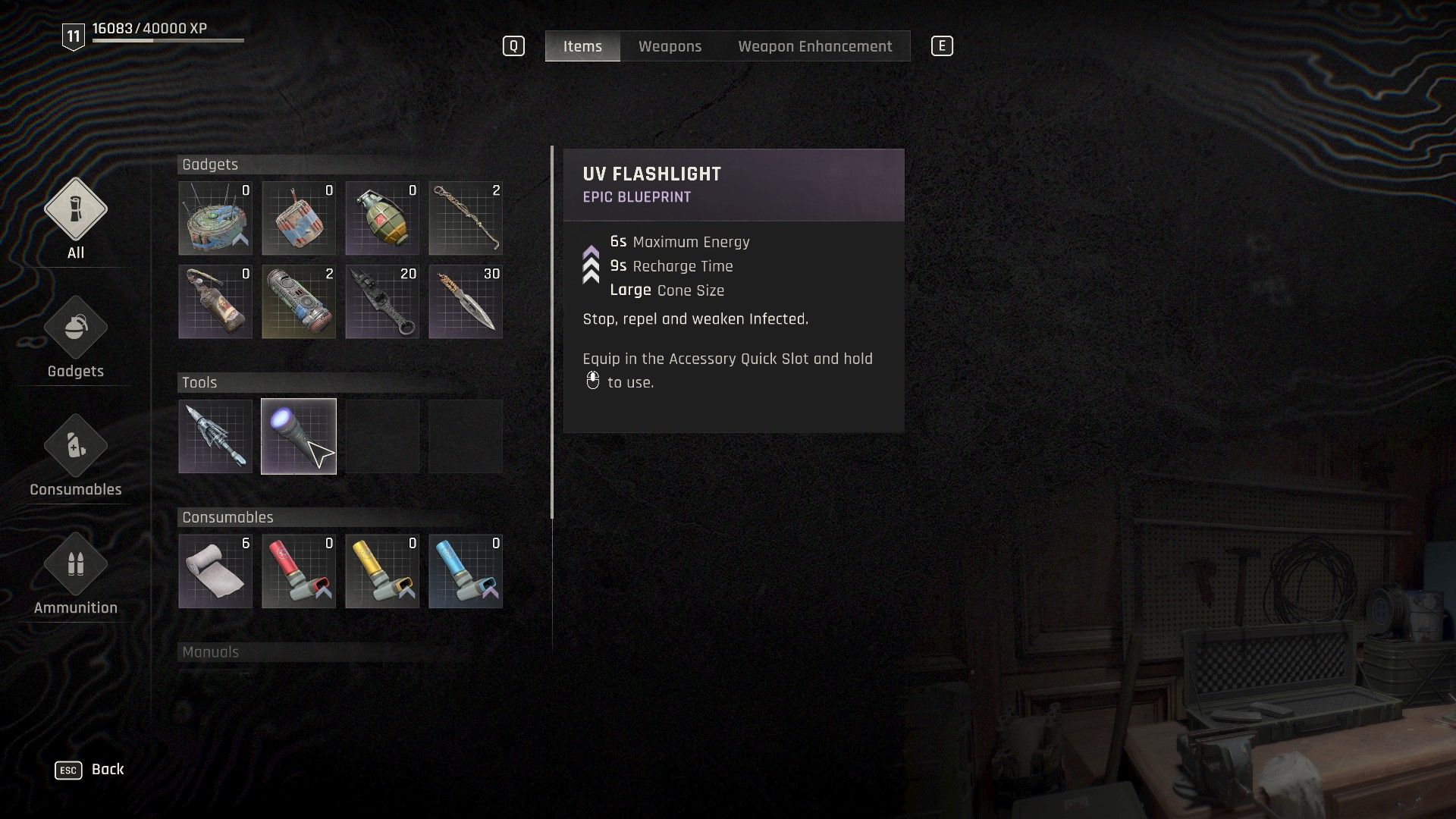The width and height of the screenshot is (1456, 819).
Task: Filter by Consumables category
Action: pyautogui.click(x=76, y=456)
